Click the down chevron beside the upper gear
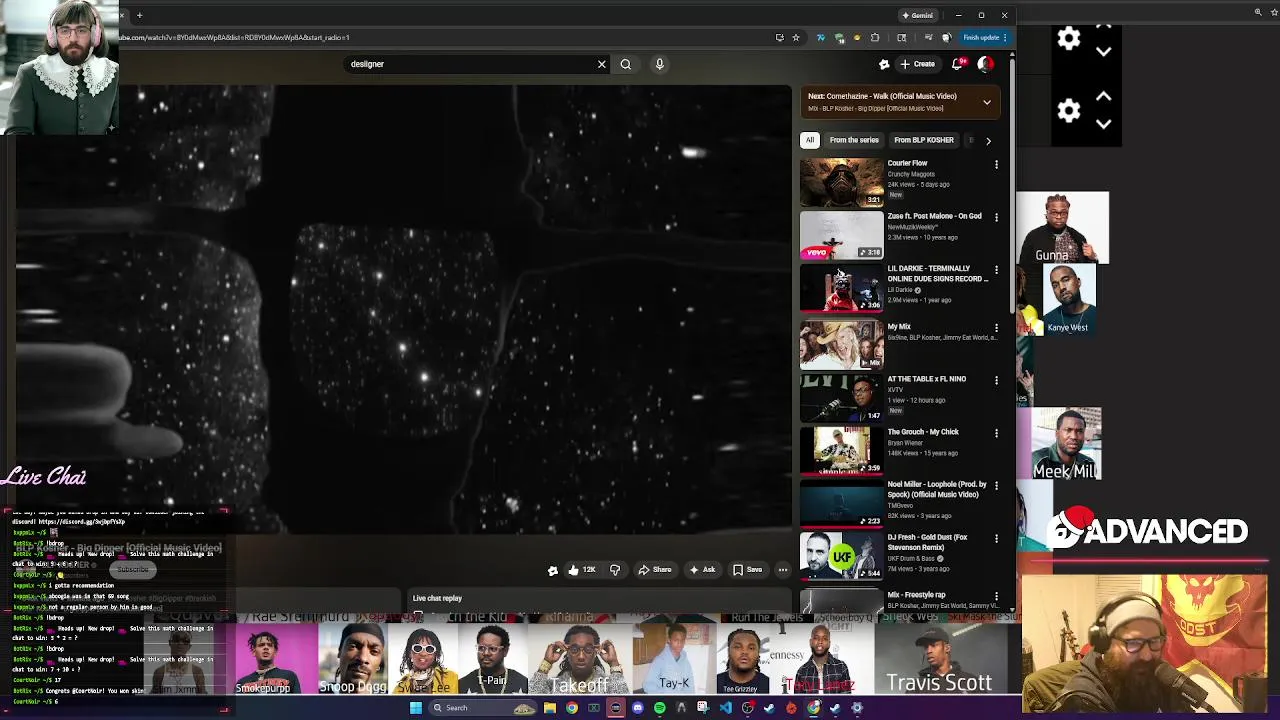 point(1103,52)
